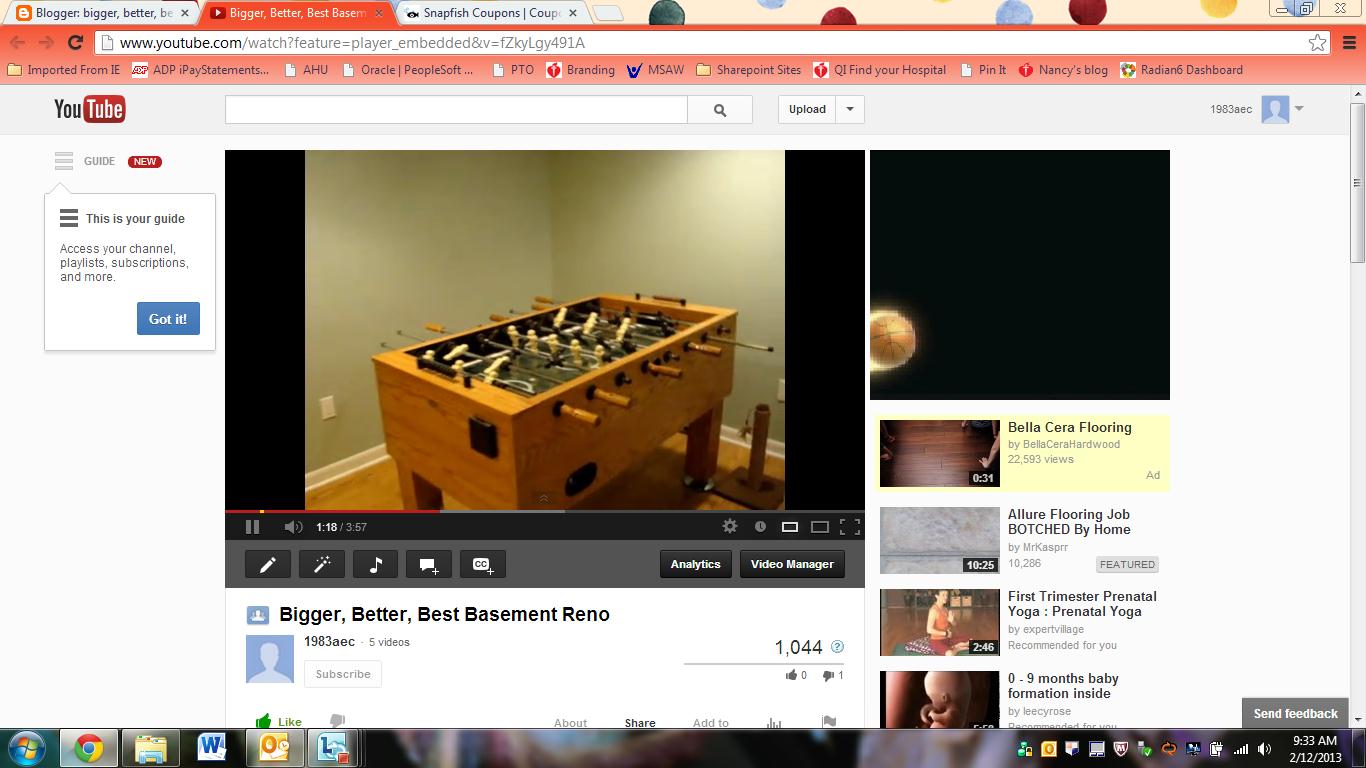The height and width of the screenshot is (768, 1366).
Task: Click the Watch Later clock icon
Action: click(760, 527)
